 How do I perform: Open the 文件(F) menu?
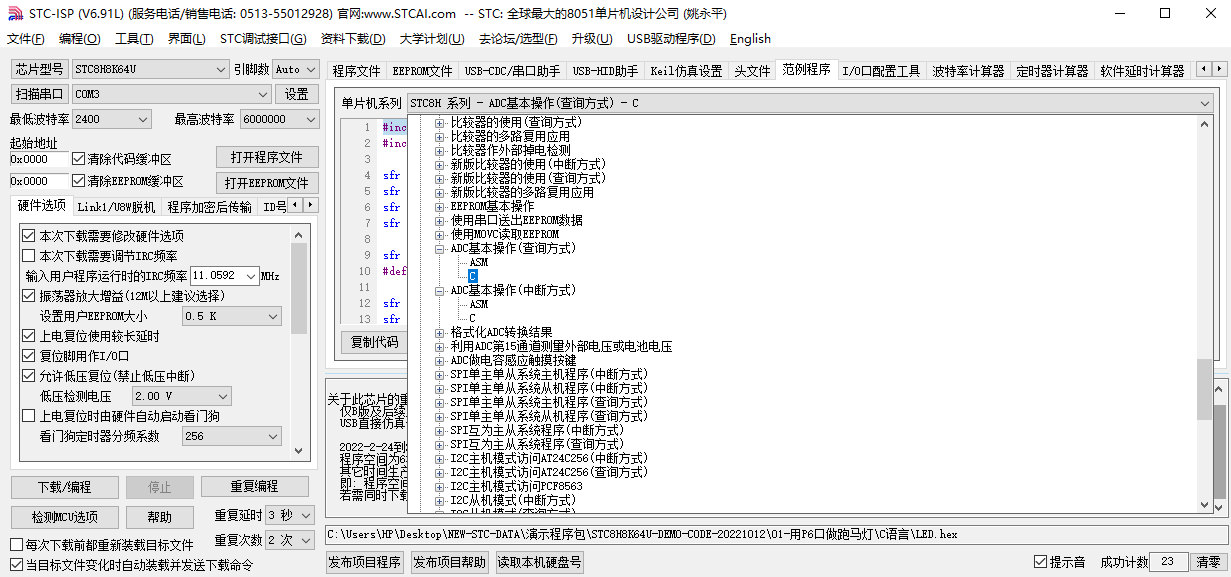pyautogui.click(x=26, y=39)
